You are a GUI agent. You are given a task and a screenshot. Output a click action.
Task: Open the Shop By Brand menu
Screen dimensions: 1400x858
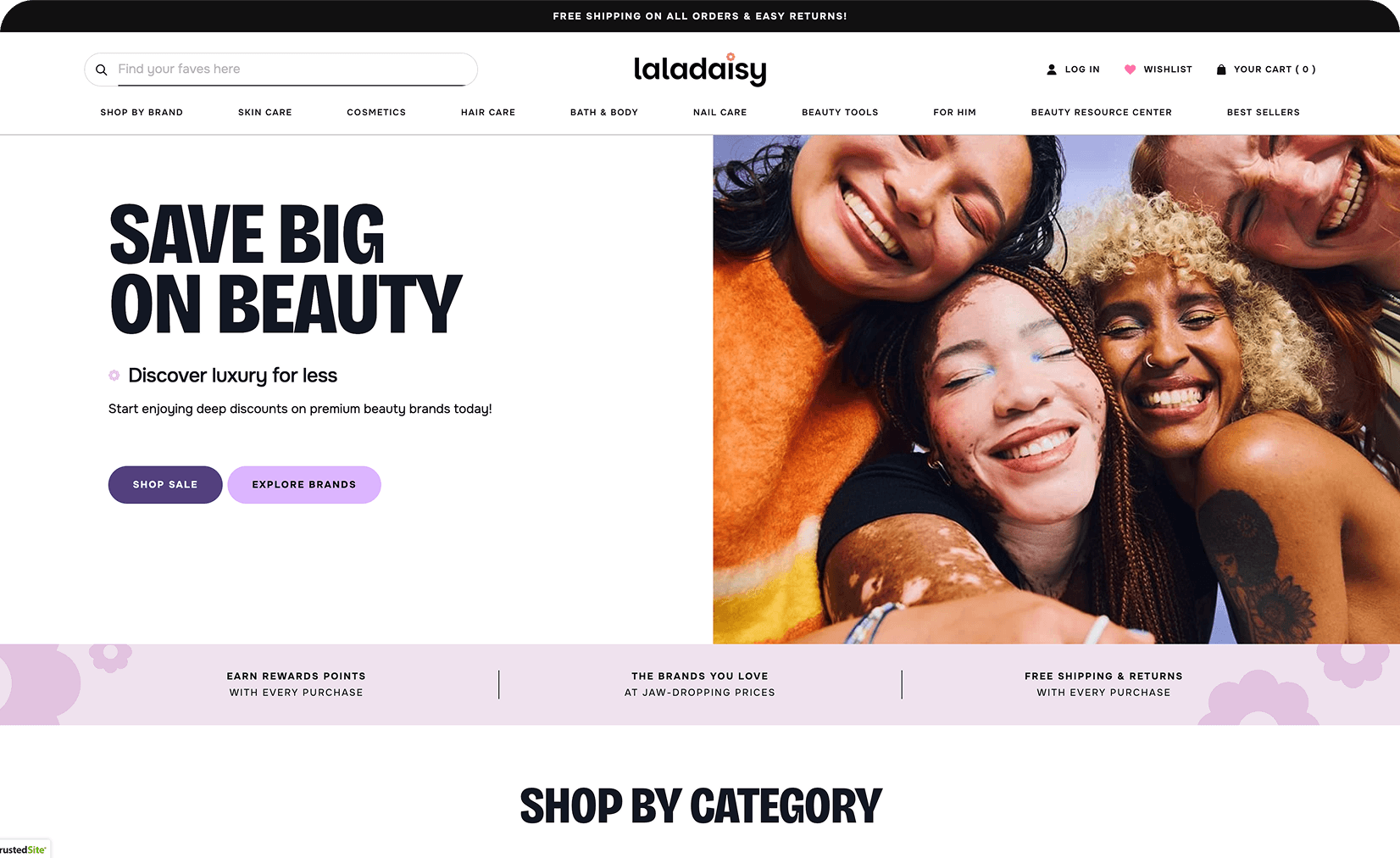pyautogui.click(x=142, y=112)
